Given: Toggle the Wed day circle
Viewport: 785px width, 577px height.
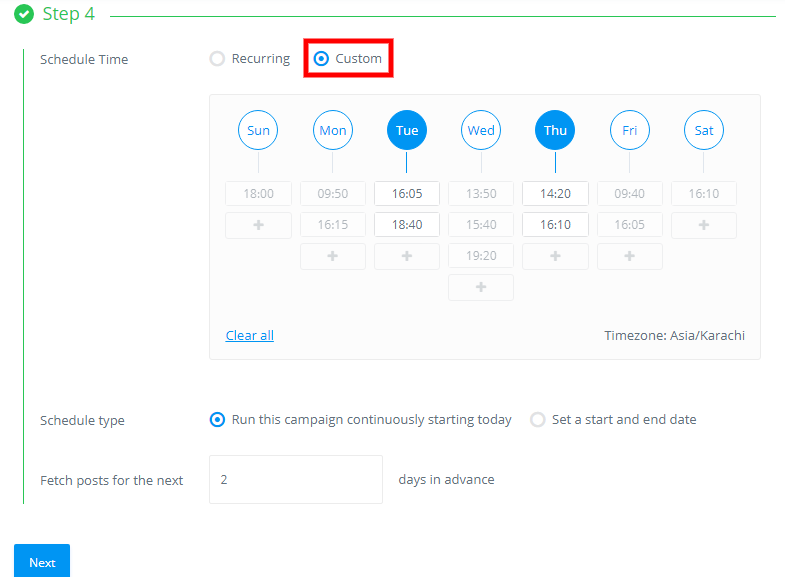Looking at the screenshot, I should 481,130.
